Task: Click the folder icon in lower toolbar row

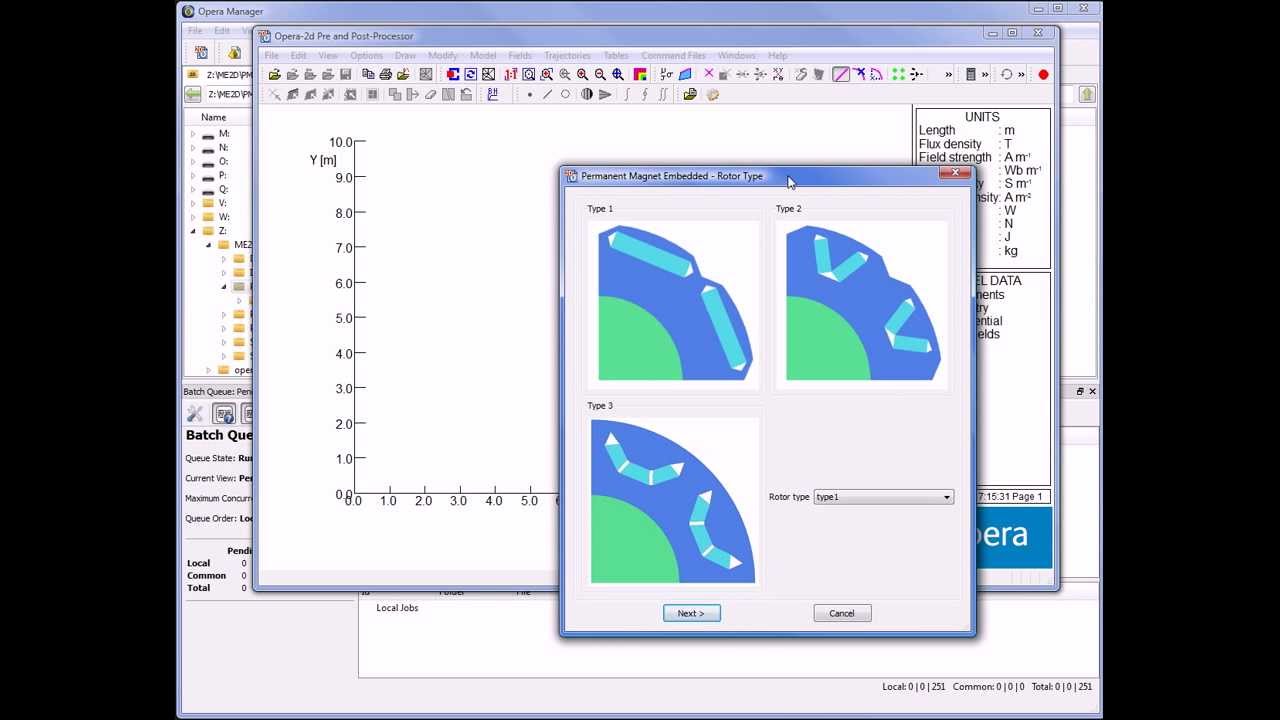Action: [690, 94]
